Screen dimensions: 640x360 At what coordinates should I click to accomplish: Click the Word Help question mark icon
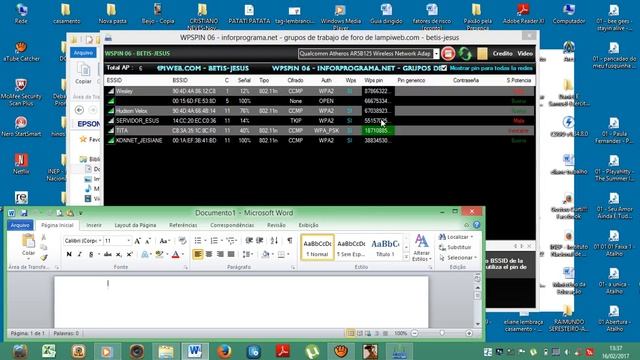pos(476,225)
